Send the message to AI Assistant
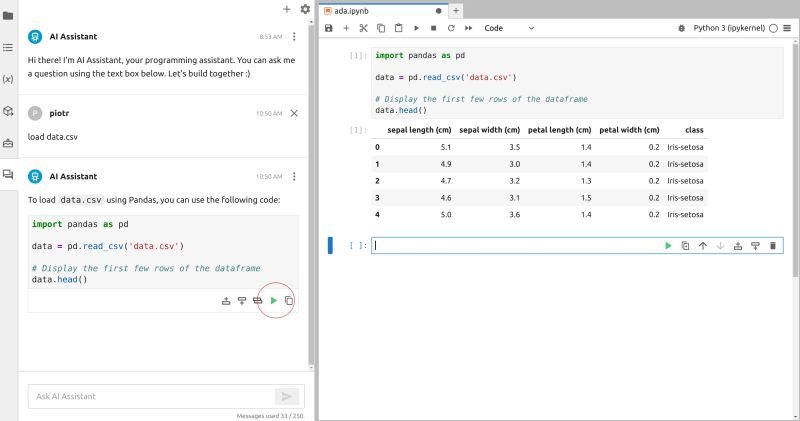800x421 pixels. [x=287, y=397]
